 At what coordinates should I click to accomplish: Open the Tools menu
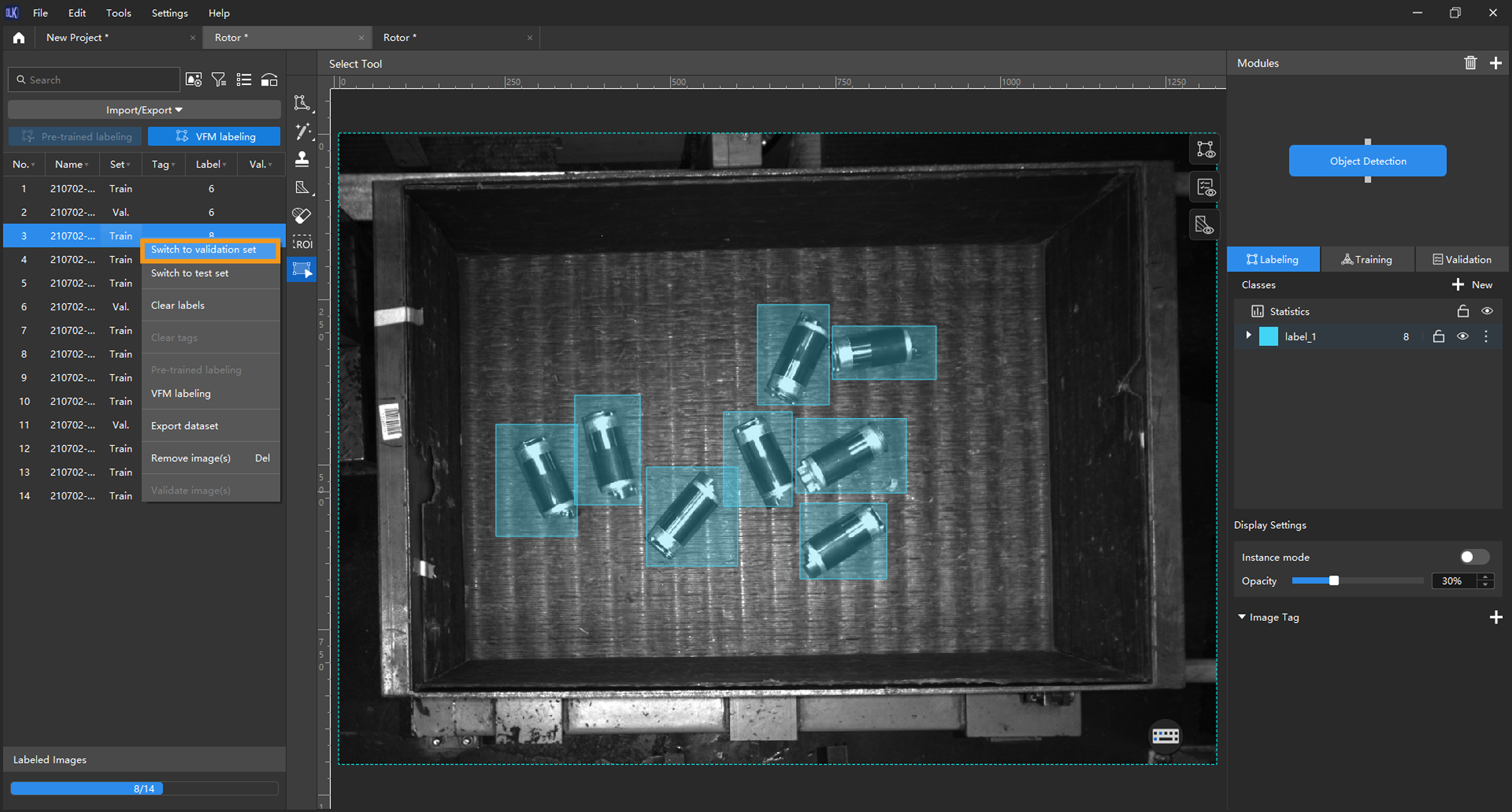tap(119, 13)
